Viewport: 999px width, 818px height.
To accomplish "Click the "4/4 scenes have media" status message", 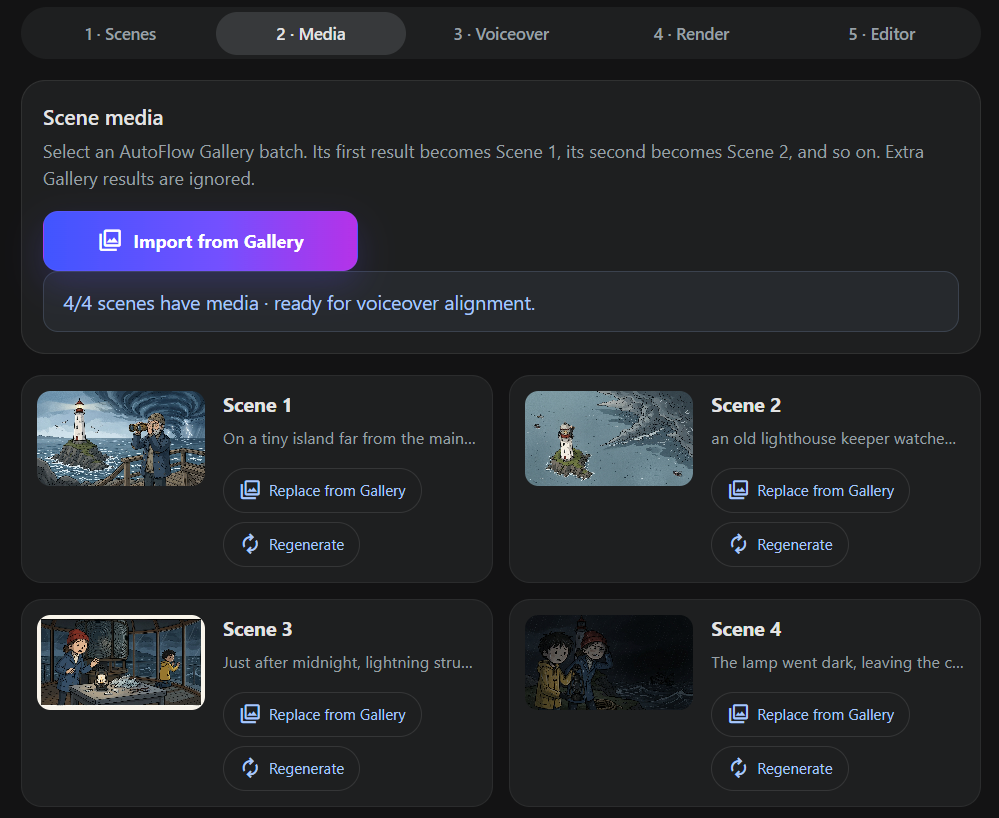I will click(x=501, y=302).
